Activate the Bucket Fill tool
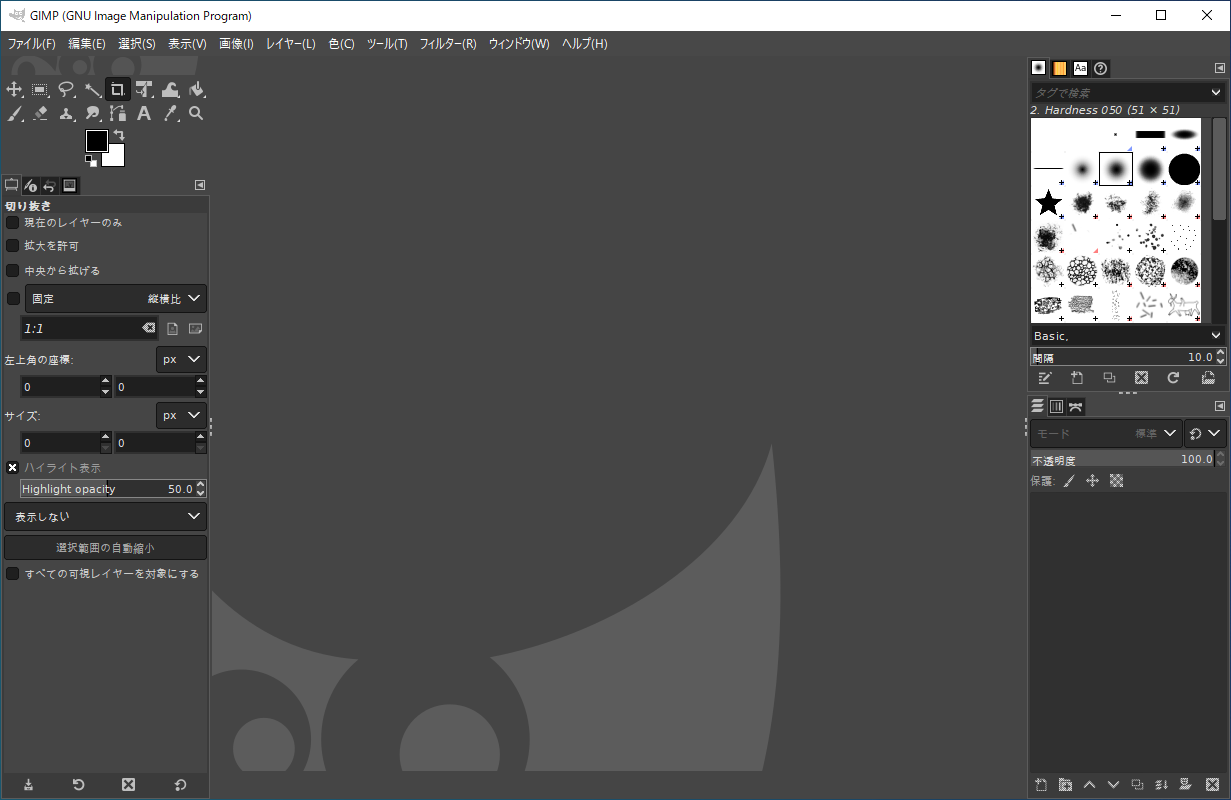Screen dimensions: 1231x800 (197, 89)
